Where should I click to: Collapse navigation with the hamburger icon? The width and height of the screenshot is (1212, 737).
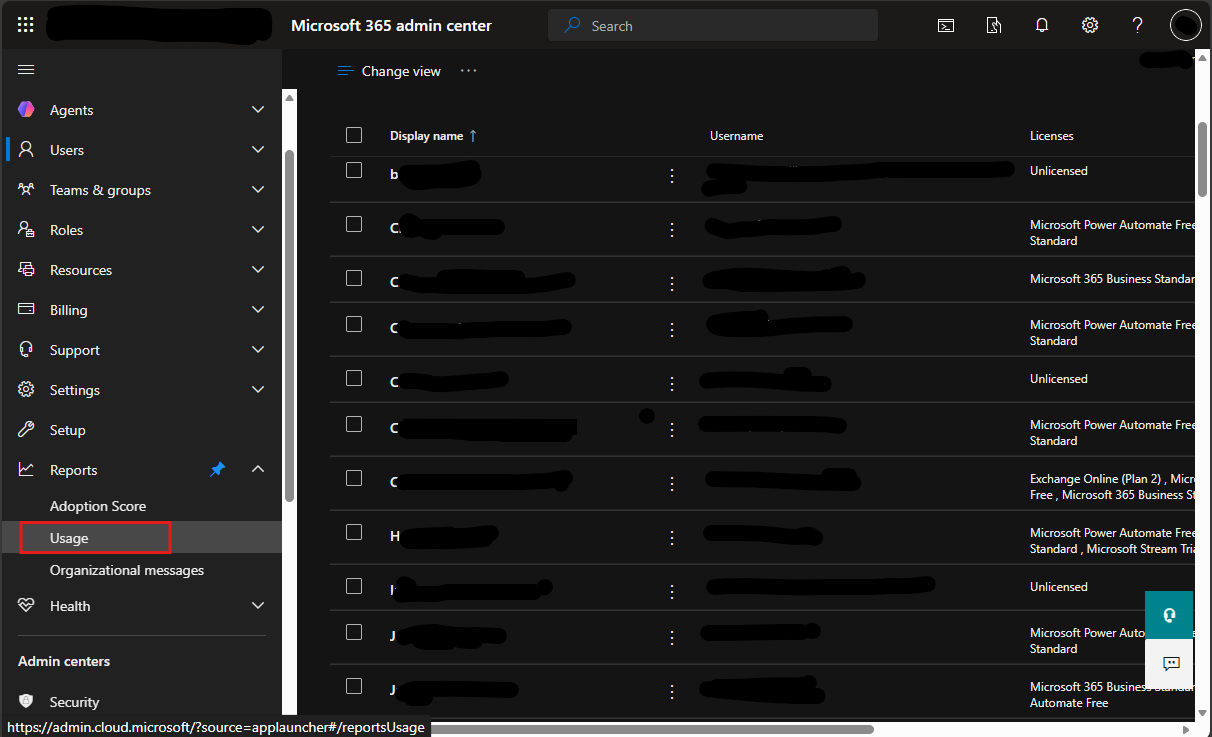coord(26,69)
